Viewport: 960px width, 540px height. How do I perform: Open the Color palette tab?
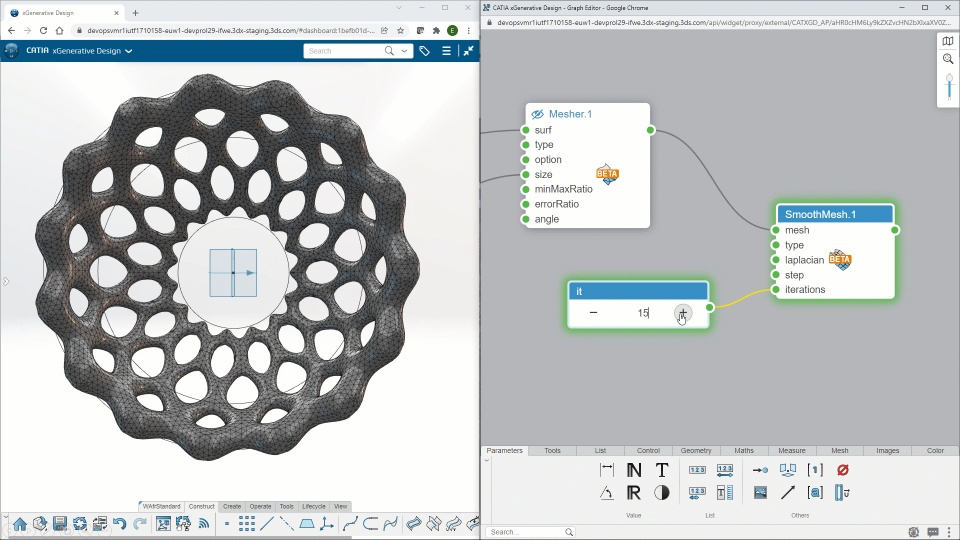point(935,451)
